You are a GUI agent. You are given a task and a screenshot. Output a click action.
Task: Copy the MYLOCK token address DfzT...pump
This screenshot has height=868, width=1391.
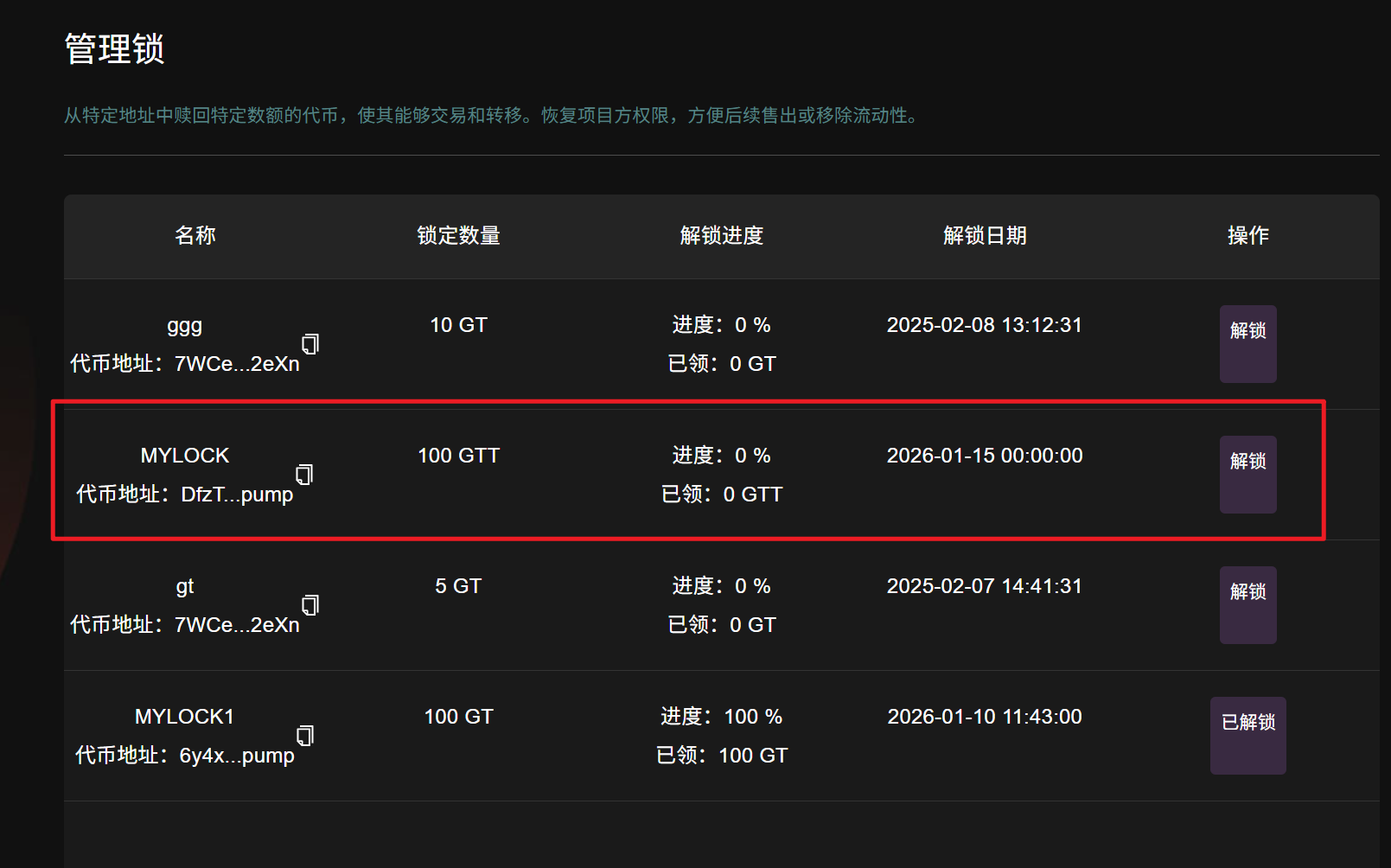click(304, 475)
